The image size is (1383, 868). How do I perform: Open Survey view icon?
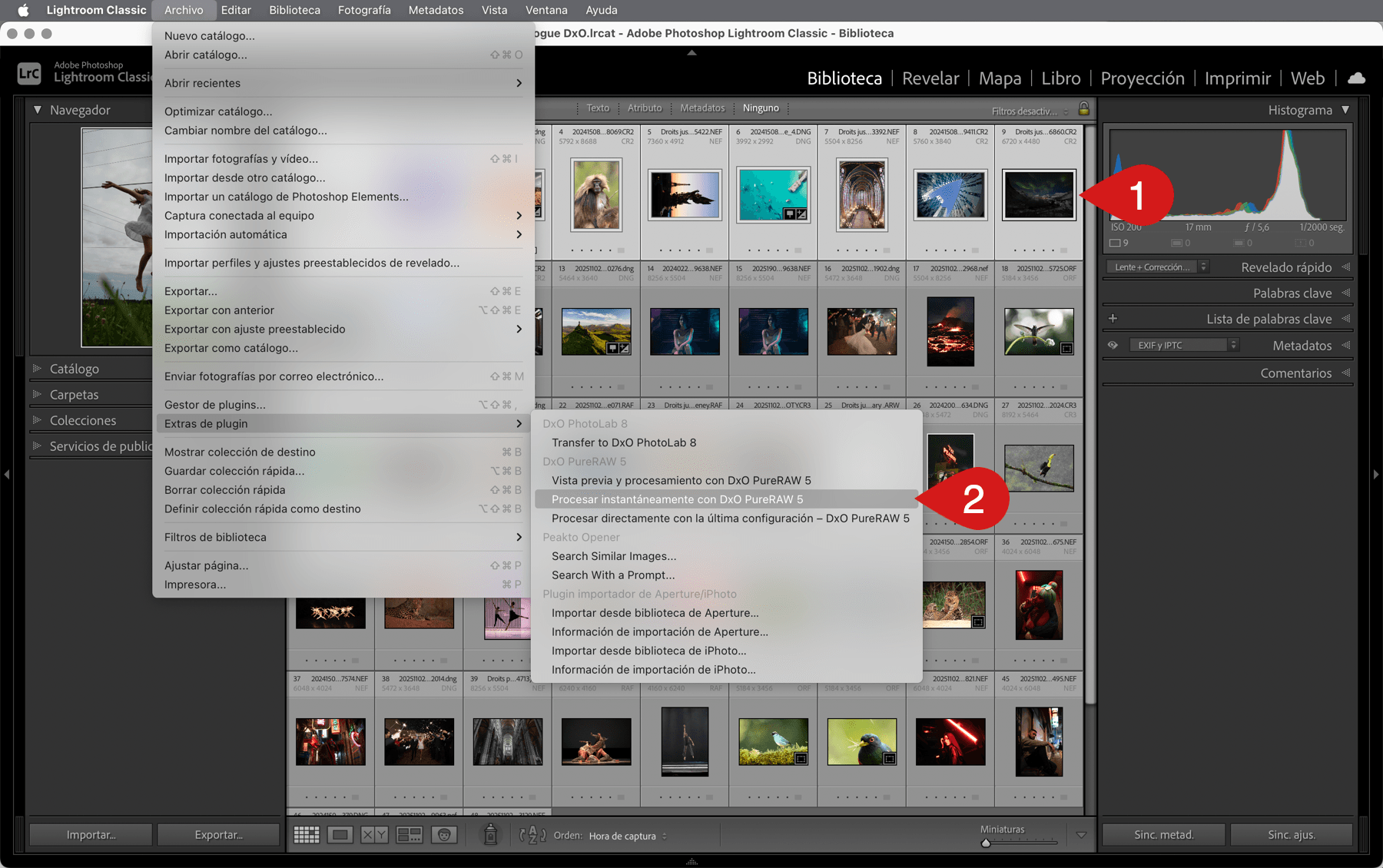point(409,835)
